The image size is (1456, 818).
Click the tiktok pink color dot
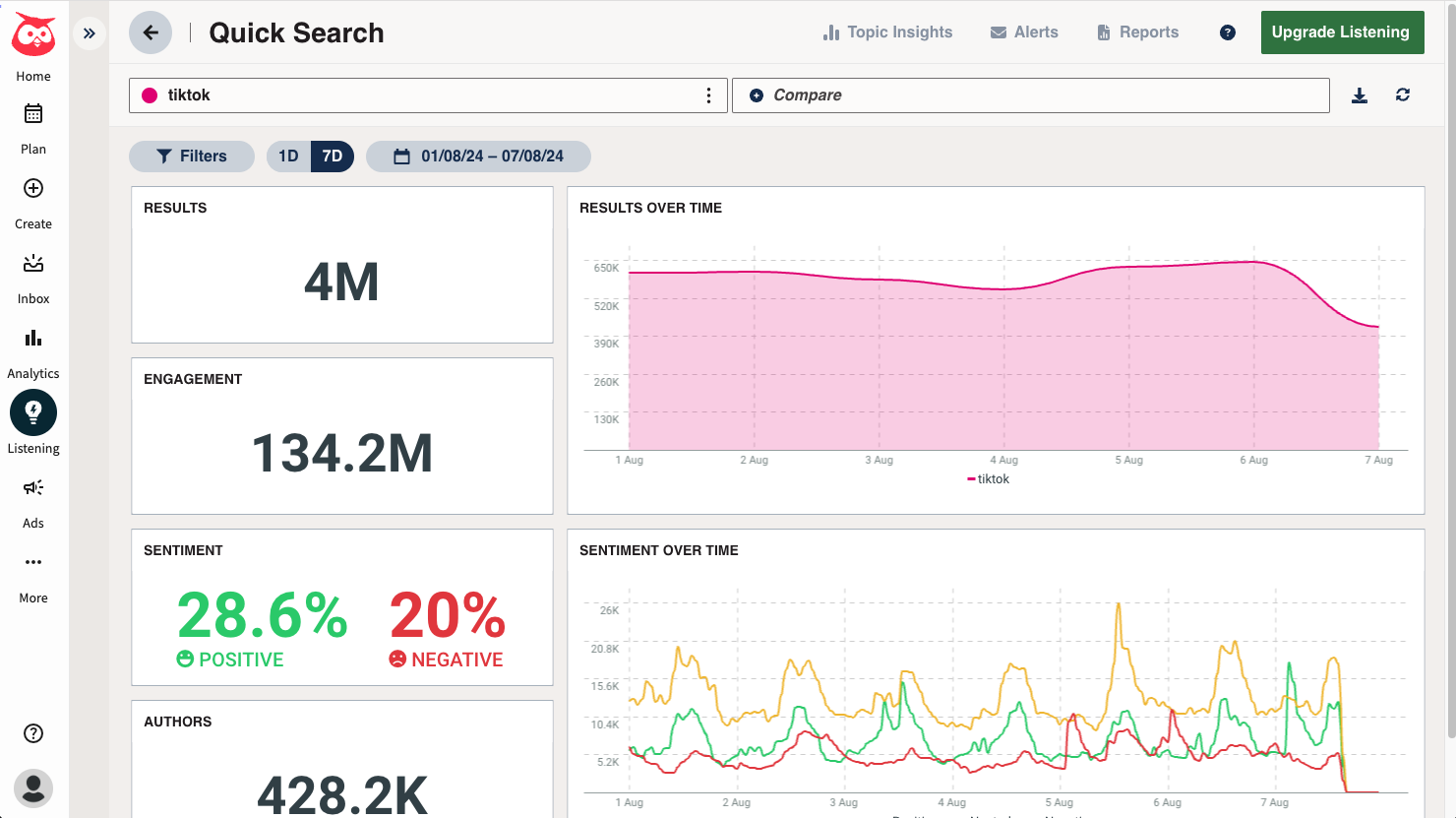click(150, 95)
